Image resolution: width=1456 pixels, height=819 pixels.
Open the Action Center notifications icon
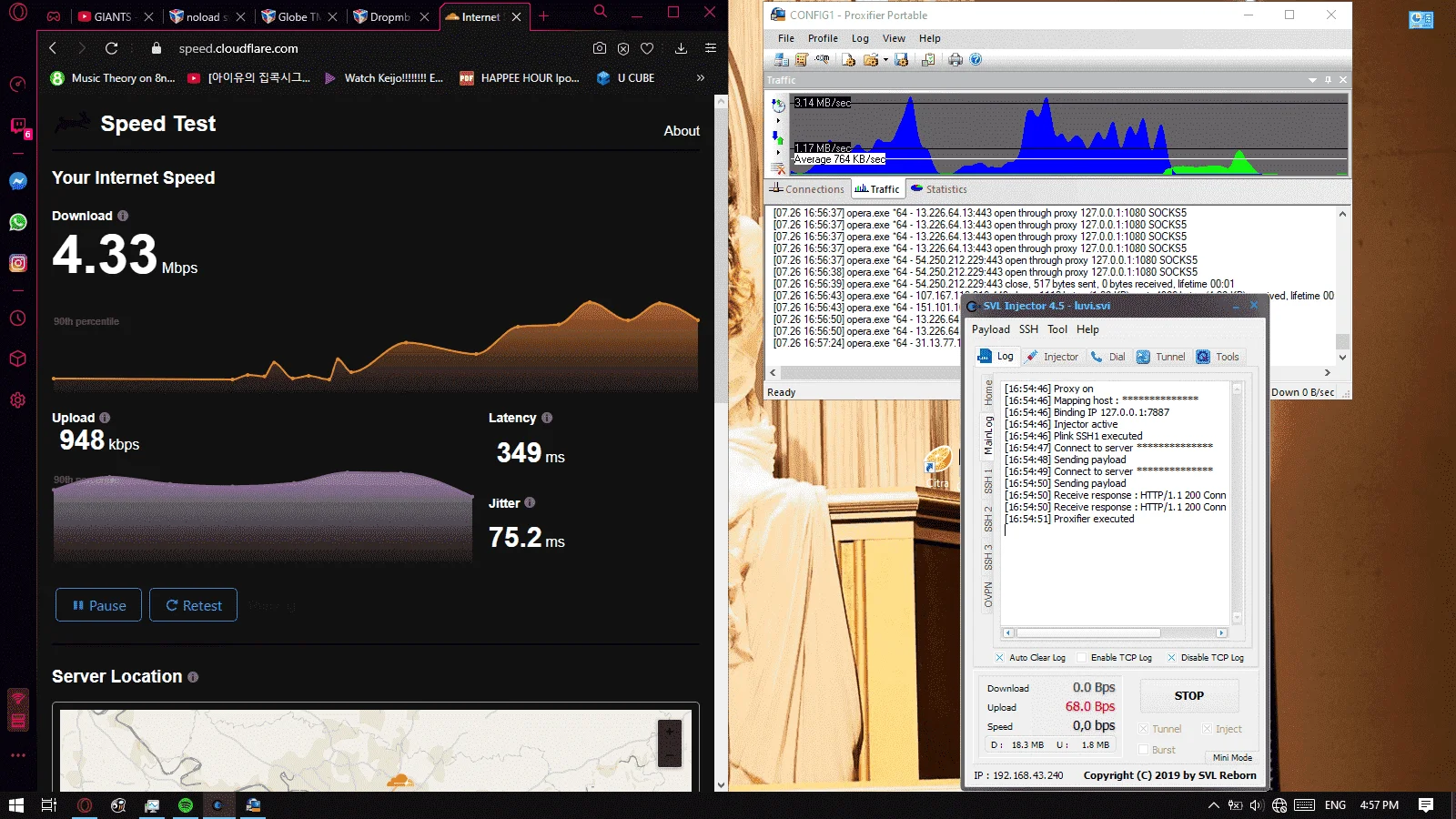1426,805
